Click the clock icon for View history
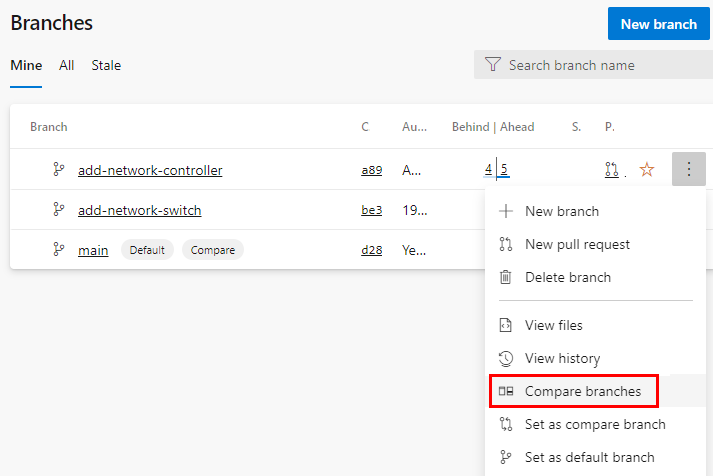This screenshot has height=476, width=713. [x=506, y=358]
